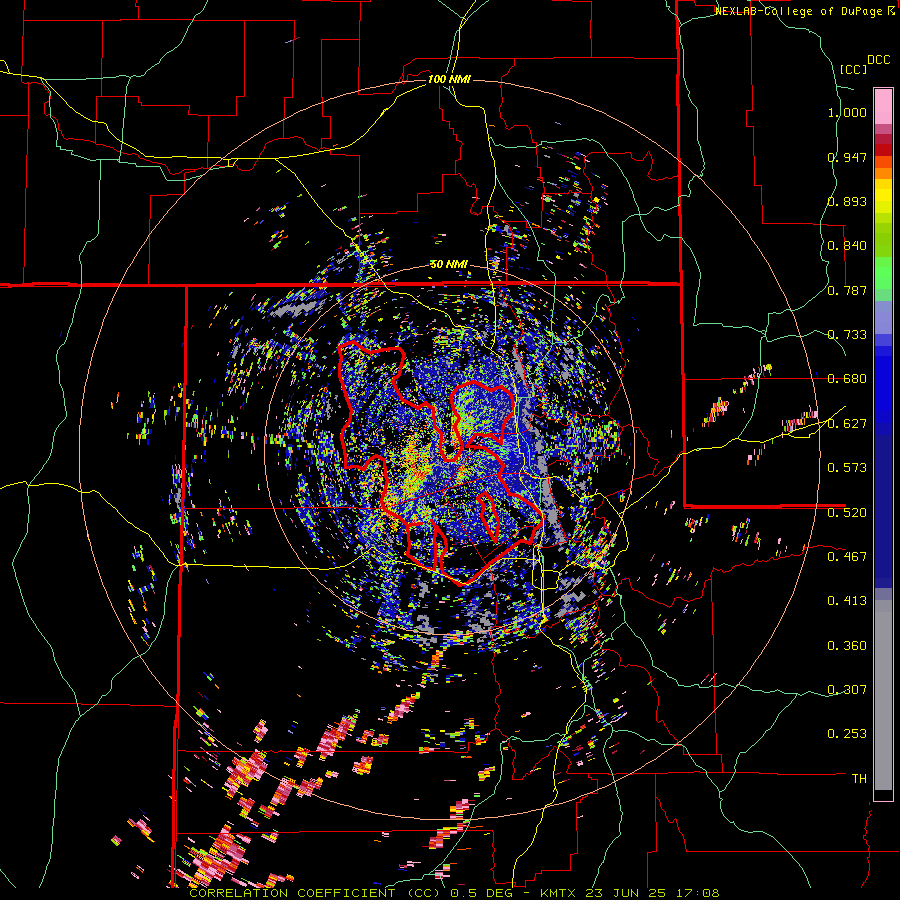Select the 0.840 scale value
The image size is (900, 900).
tap(847, 246)
